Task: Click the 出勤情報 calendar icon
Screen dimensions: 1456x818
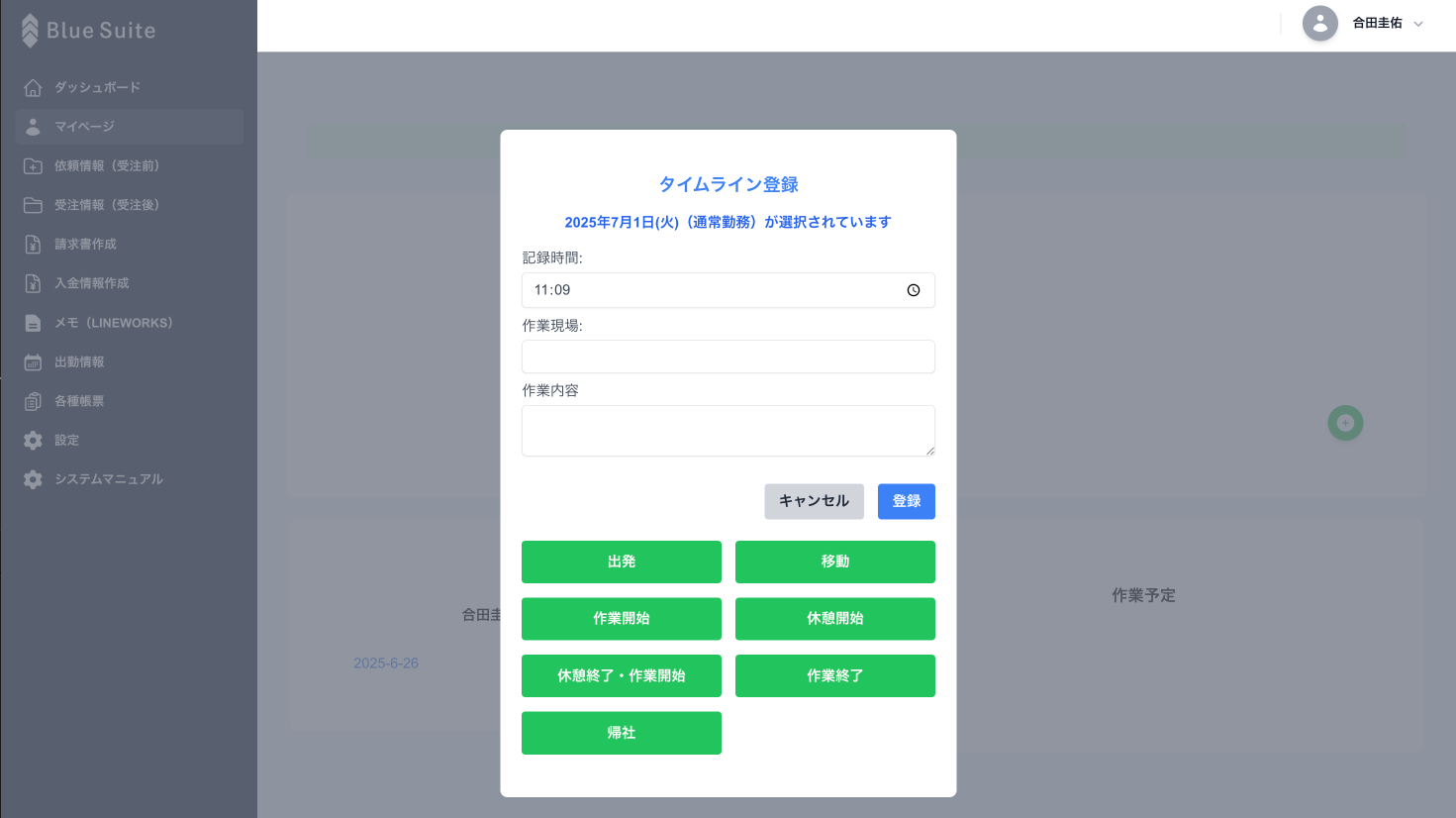Action: (x=33, y=362)
